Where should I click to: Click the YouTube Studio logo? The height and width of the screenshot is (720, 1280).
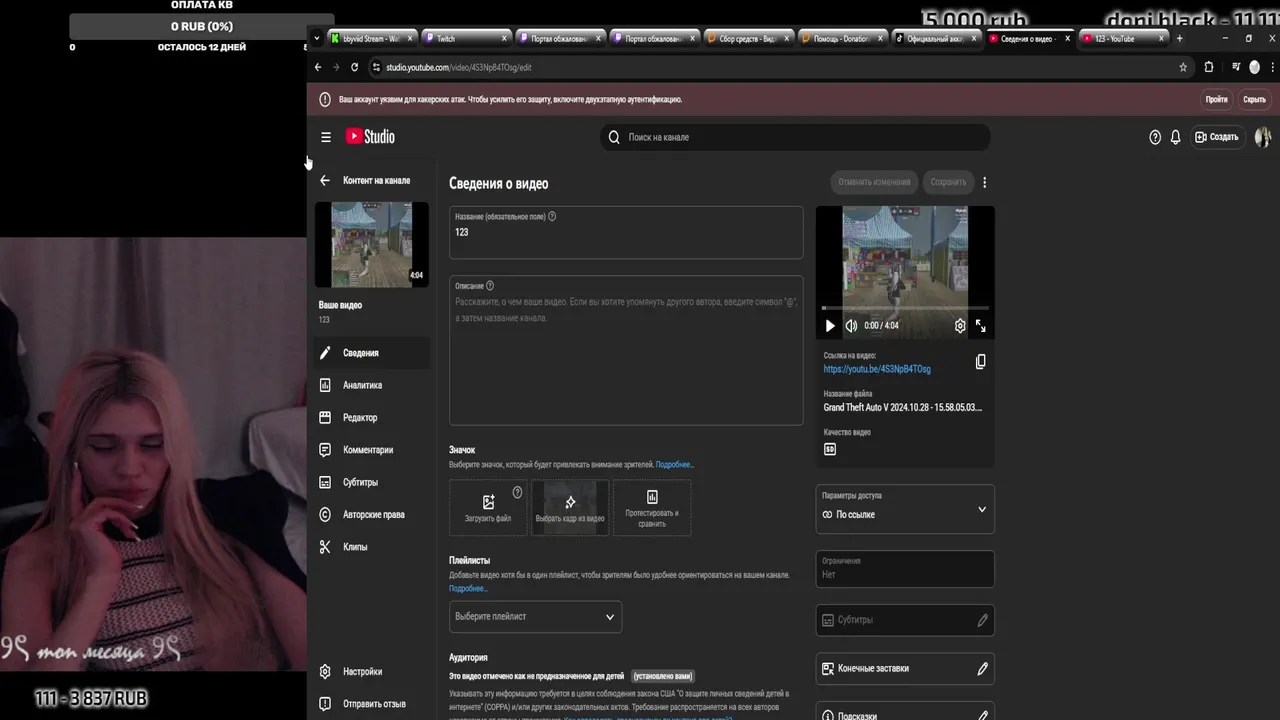(370, 137)
